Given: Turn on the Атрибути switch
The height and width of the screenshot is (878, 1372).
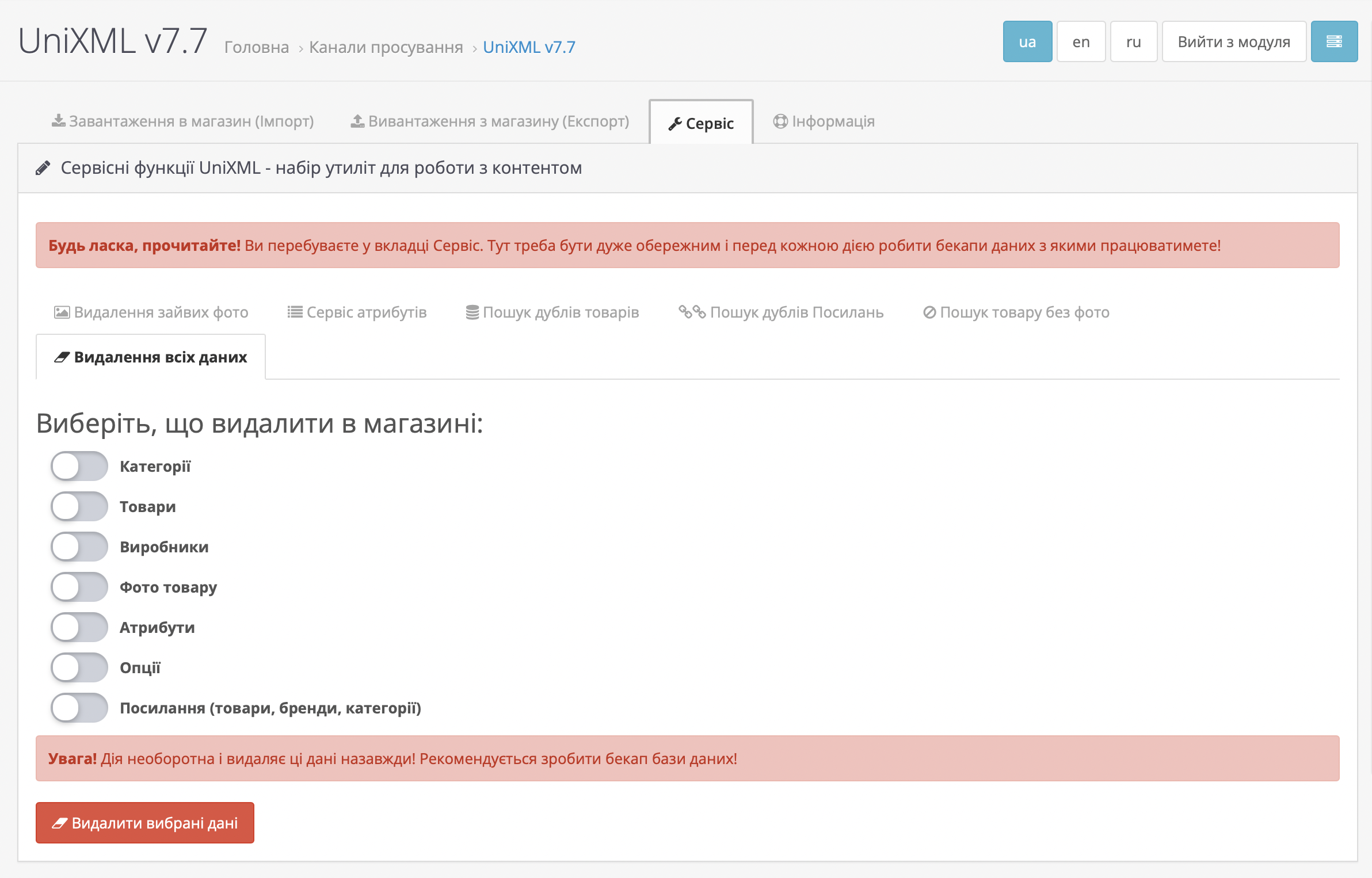Looking at the screenshot, I should [79, 627].
